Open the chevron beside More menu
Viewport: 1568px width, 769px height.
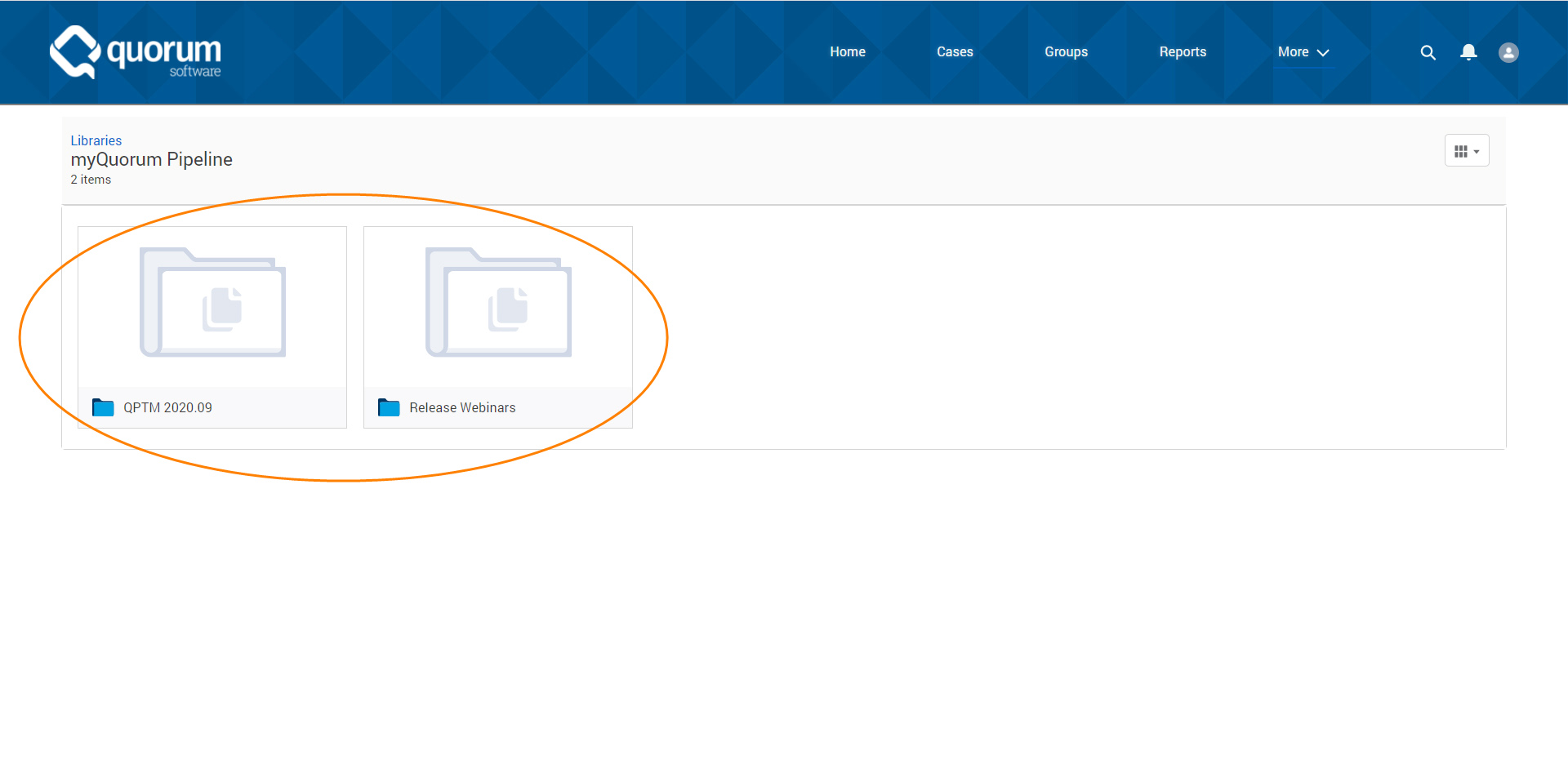pyautogui.click(x=1323, y=52)
